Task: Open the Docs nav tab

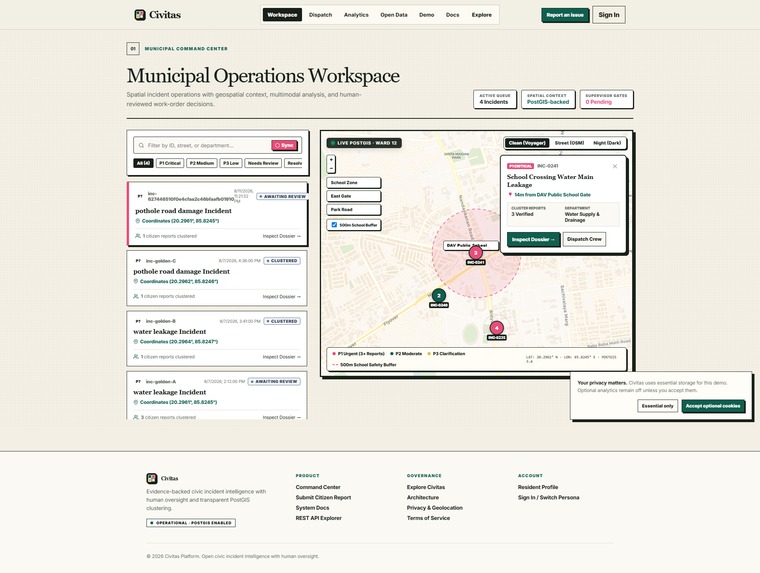Action: click(x=452, y=15)
